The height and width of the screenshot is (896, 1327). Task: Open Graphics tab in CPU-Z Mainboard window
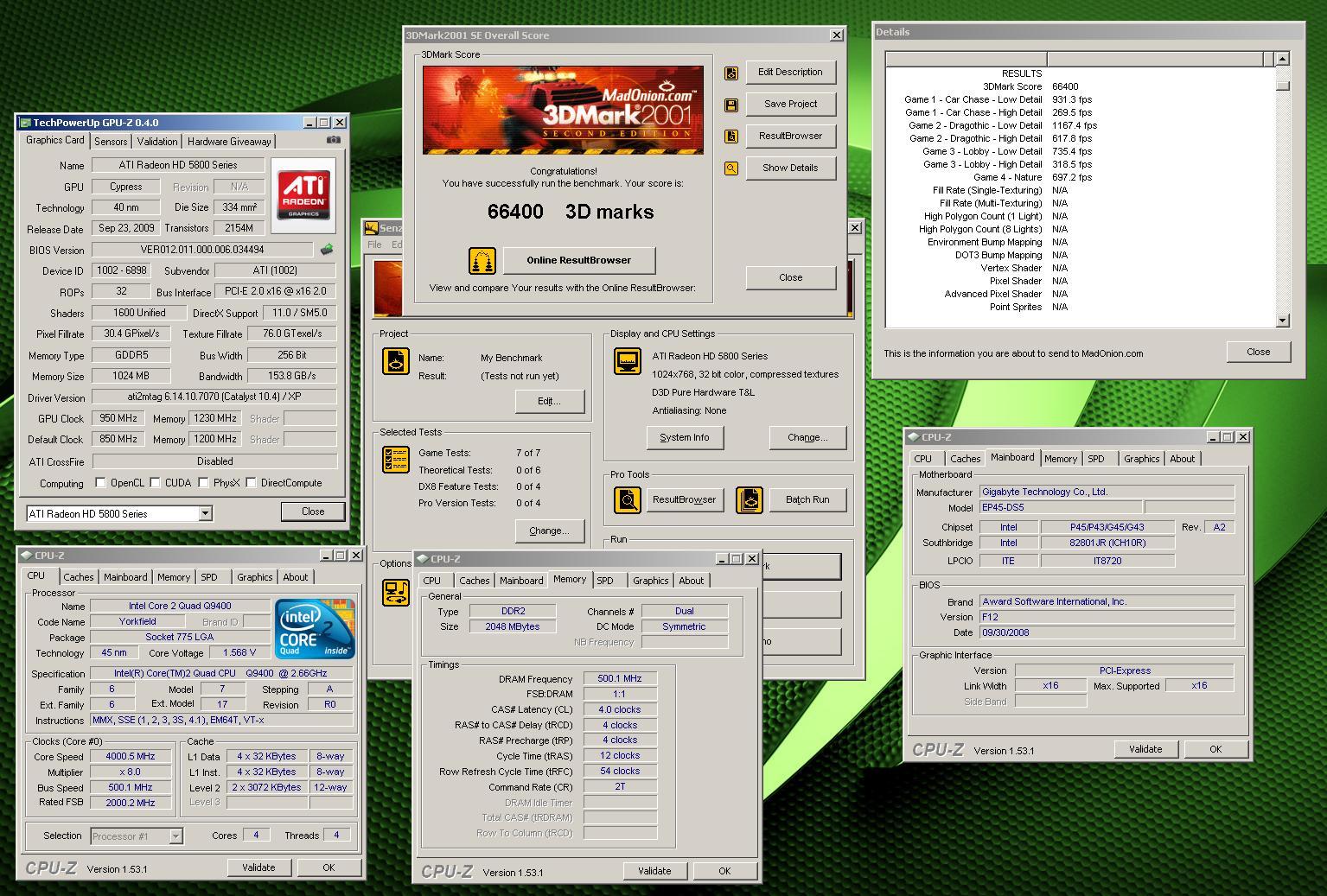click(x=1141, y=459)
